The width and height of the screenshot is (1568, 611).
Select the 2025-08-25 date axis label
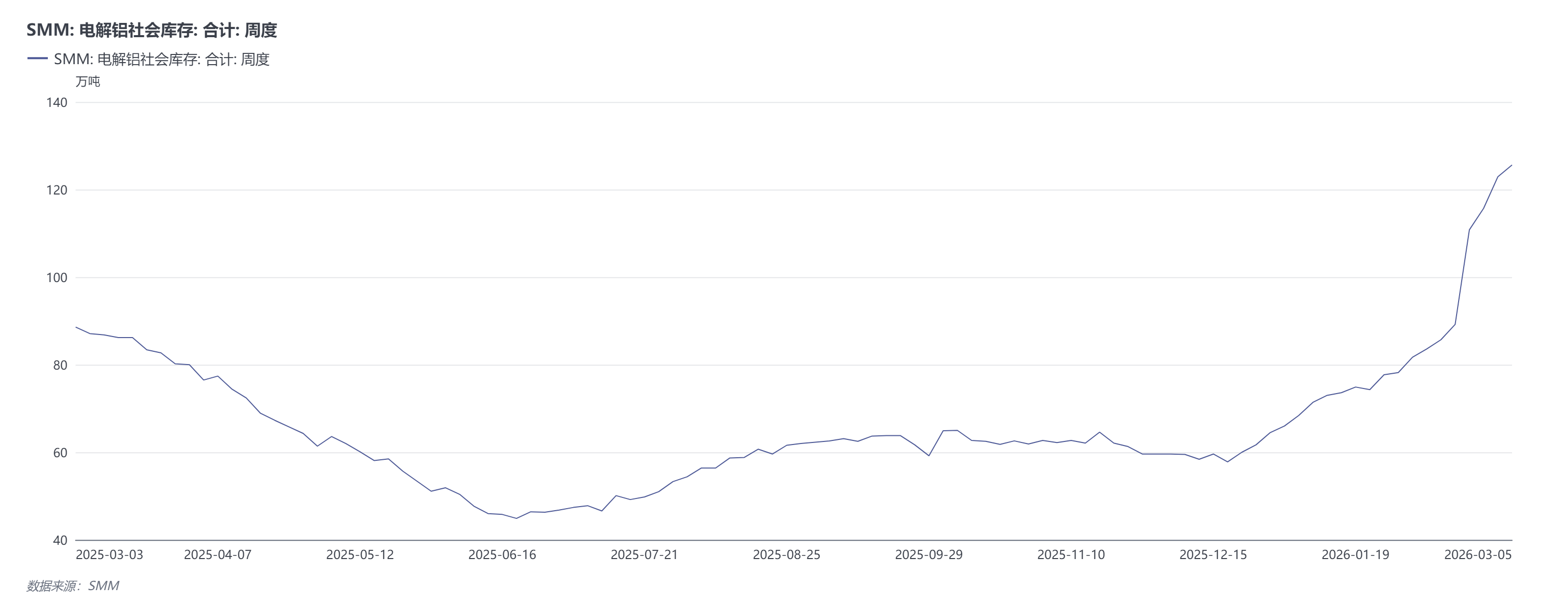[787, 555]
